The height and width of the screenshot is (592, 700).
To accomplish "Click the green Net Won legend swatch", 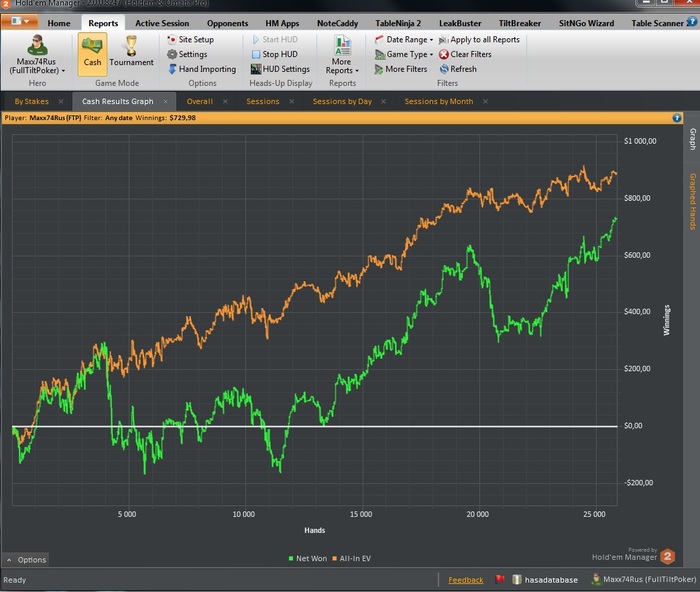I will [x=291, y=559].
